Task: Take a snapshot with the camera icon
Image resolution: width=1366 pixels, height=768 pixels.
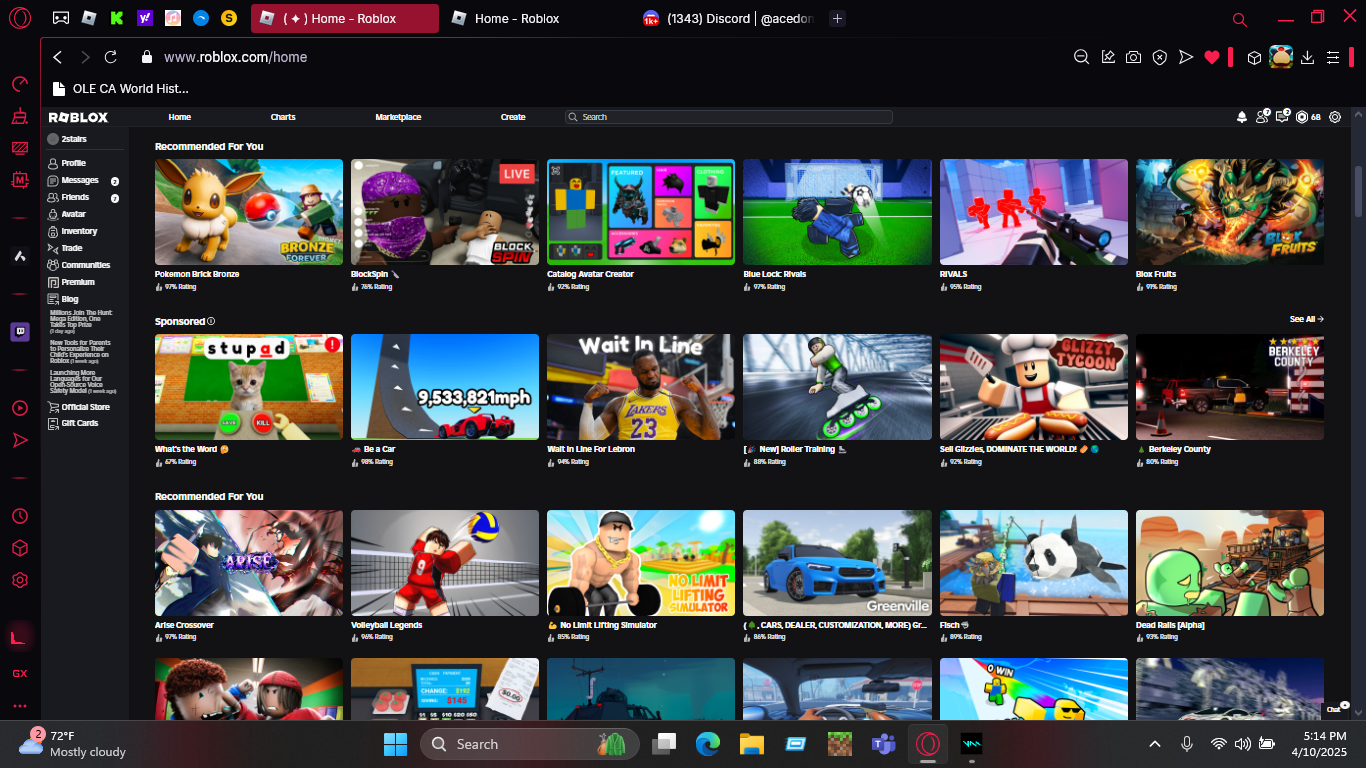Action: tap(1133, 57)
